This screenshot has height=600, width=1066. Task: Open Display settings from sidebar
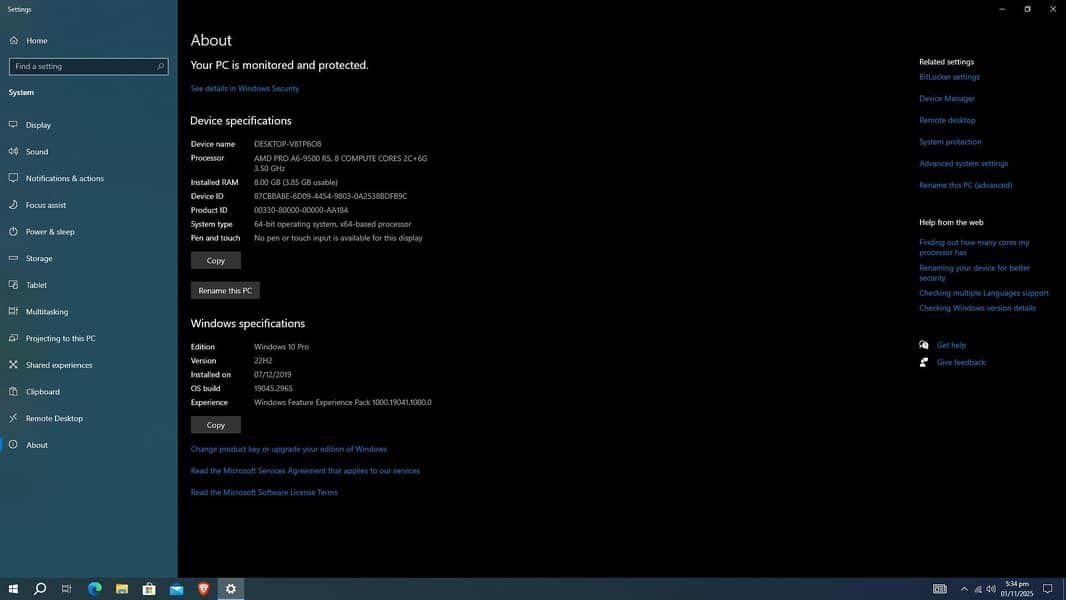point(38,125)
